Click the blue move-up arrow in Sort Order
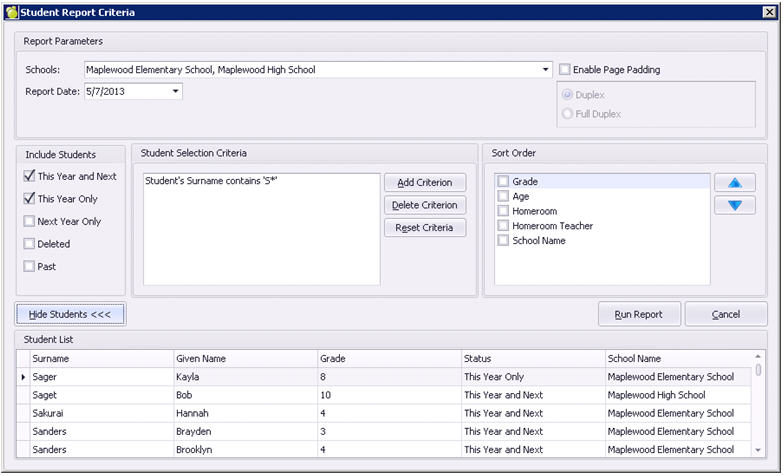 click(x=735, y=183)
